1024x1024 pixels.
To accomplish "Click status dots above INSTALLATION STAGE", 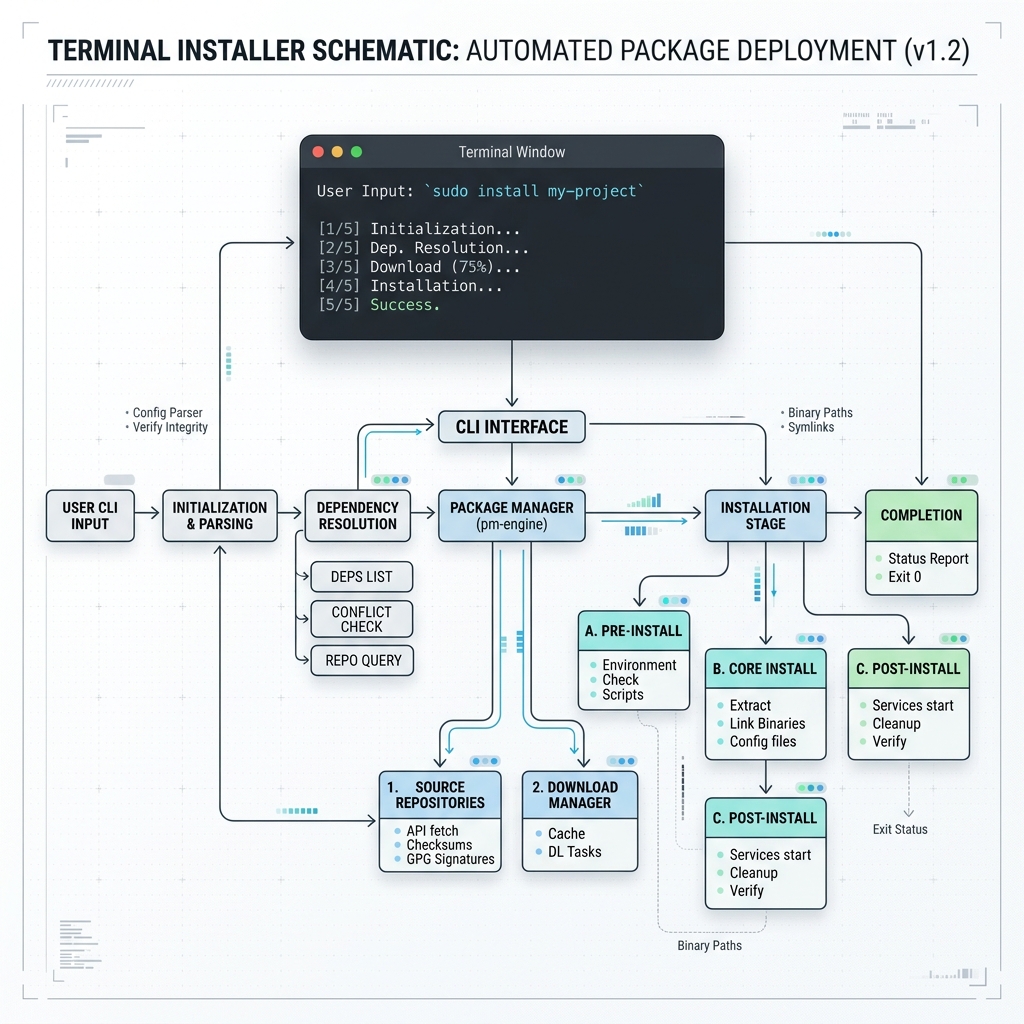I will click(x=807, y=480).
